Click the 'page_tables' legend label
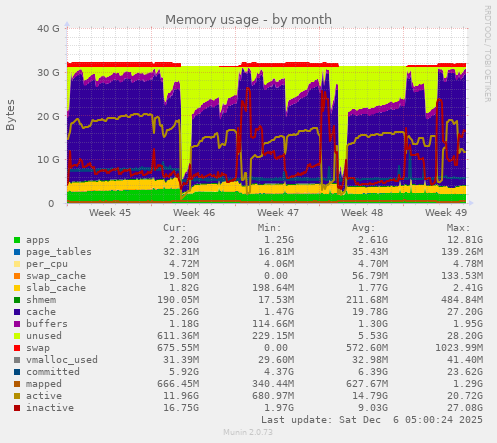Viewport: 497px width, 443px height. coord(59,252)
